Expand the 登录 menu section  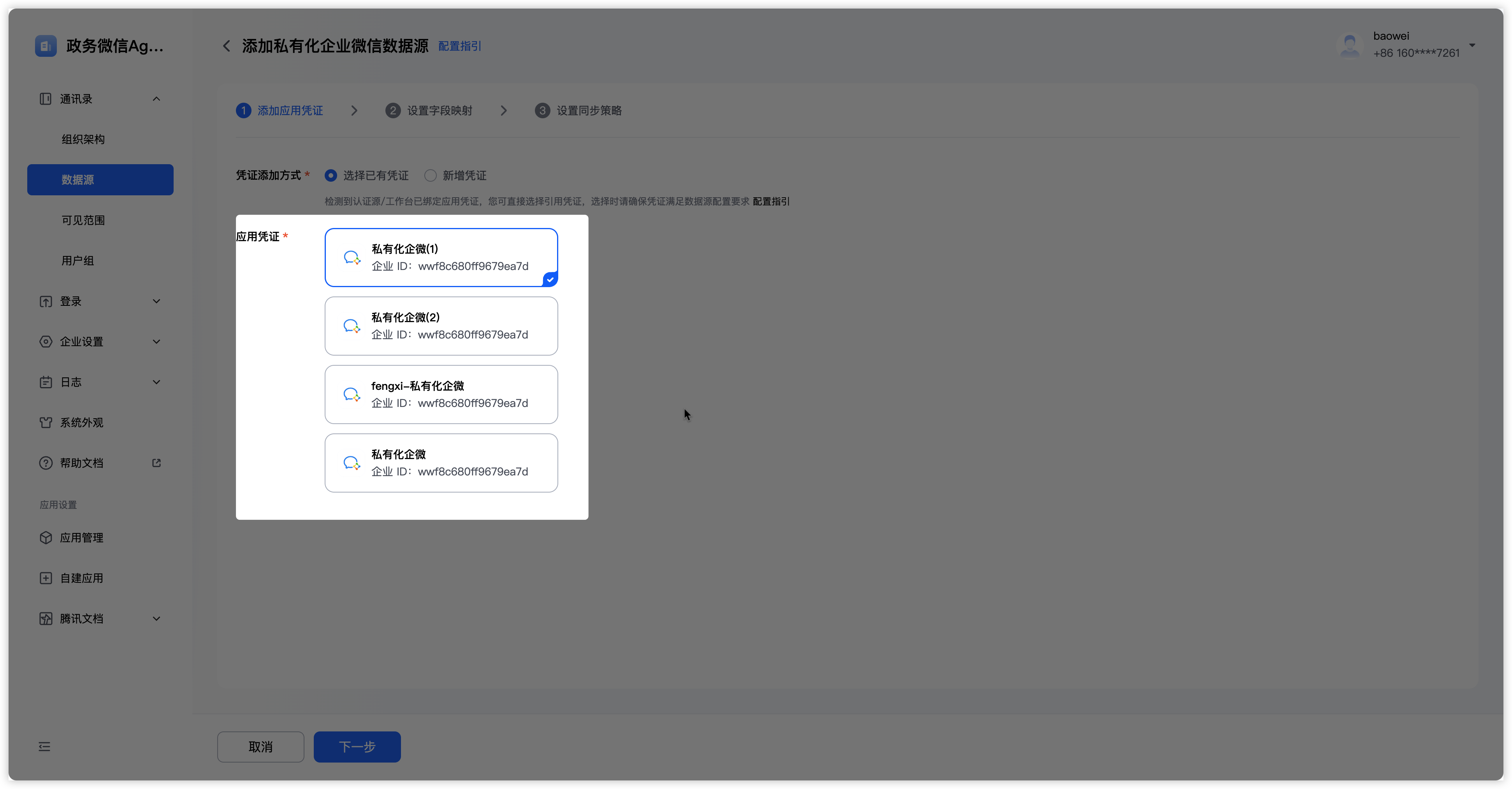click(x=156, y=301)
